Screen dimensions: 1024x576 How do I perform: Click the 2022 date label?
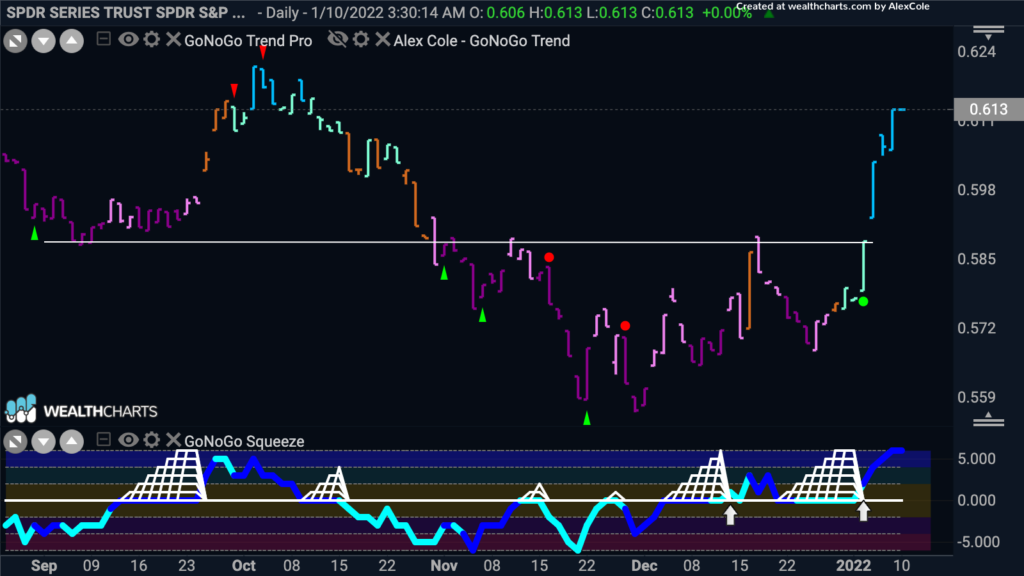click(x=854, y=566)
